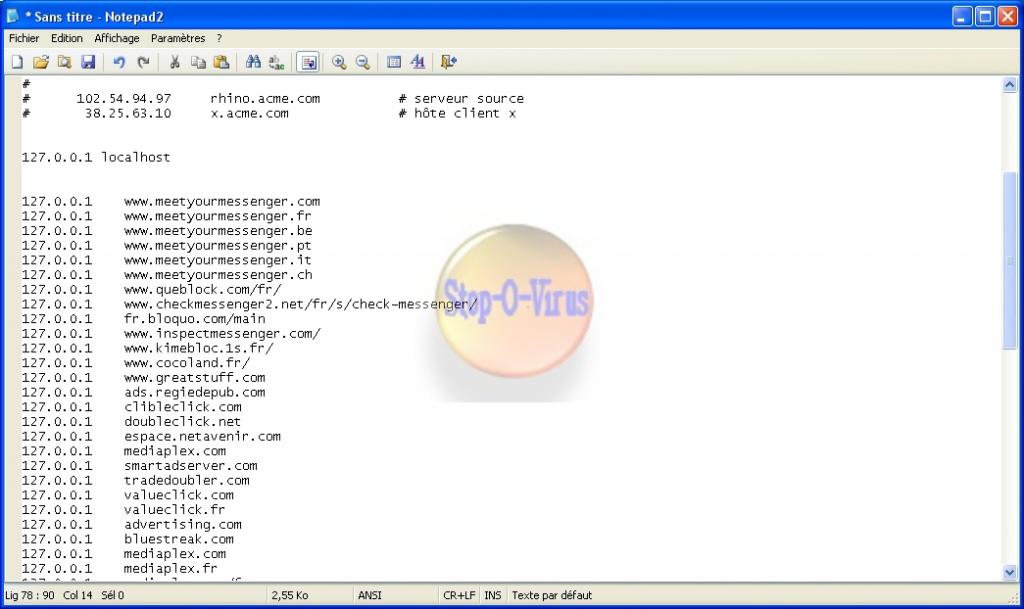Click on 'mediaplex.fr' entry
The width and height of the screenshot is (1024, 609).
pyautogui.click(x=170, y=569)
